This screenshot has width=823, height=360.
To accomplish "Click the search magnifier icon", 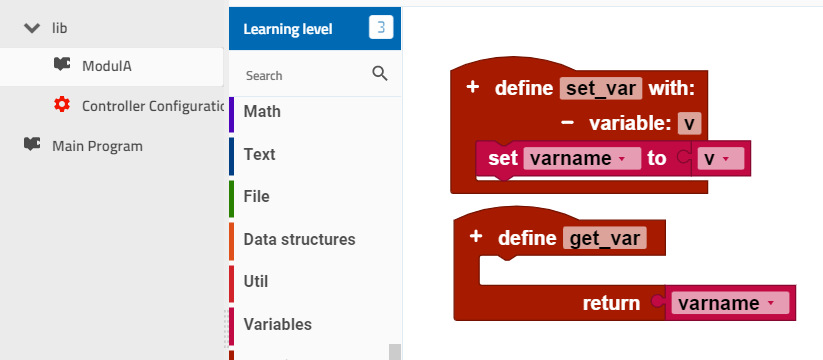I will pos(379,74).
